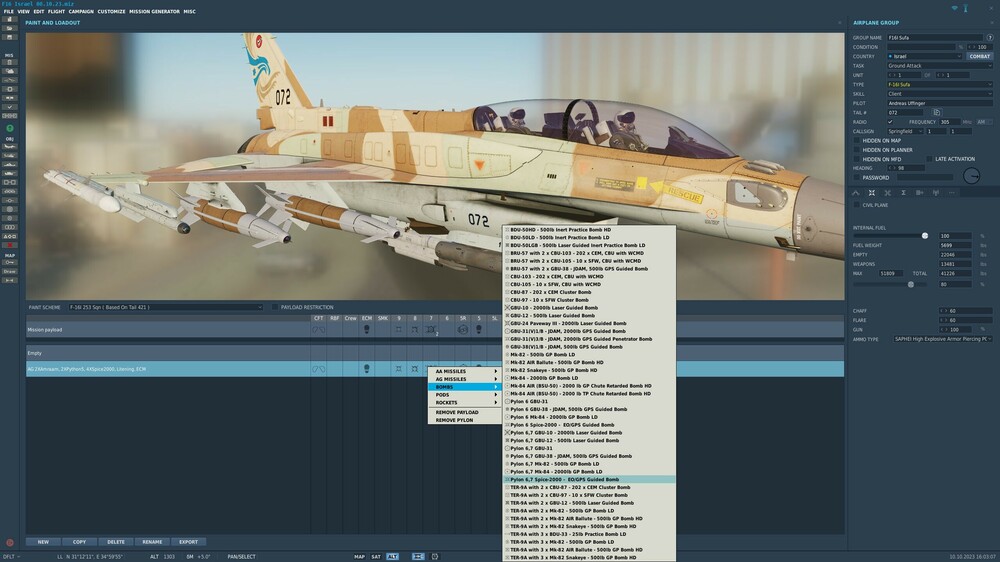Screen dimensions: 1000x562
Task: Adjust the total weight percentage slider
Action: pyautogui.click(x=911, y=285)
